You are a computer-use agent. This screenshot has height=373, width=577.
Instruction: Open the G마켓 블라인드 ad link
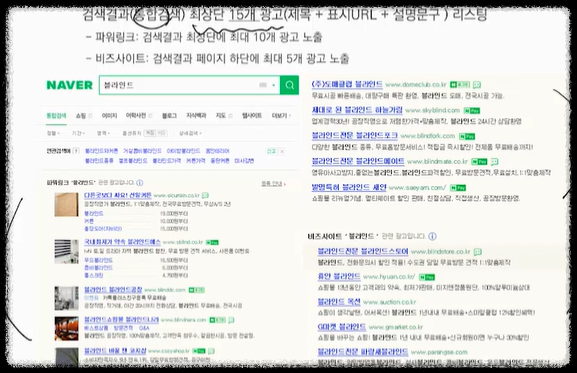click(x=342, y=327)
